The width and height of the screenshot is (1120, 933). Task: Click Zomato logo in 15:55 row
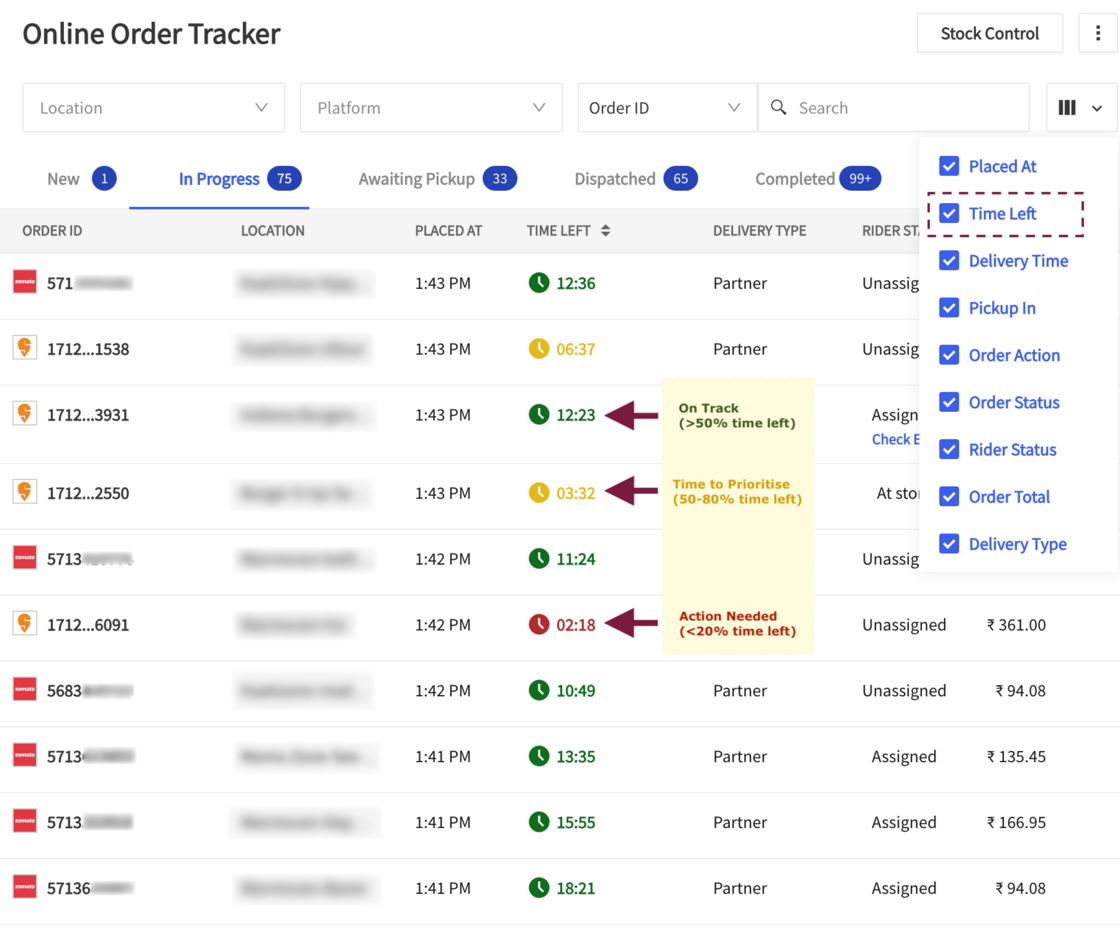tap(25, 821)
